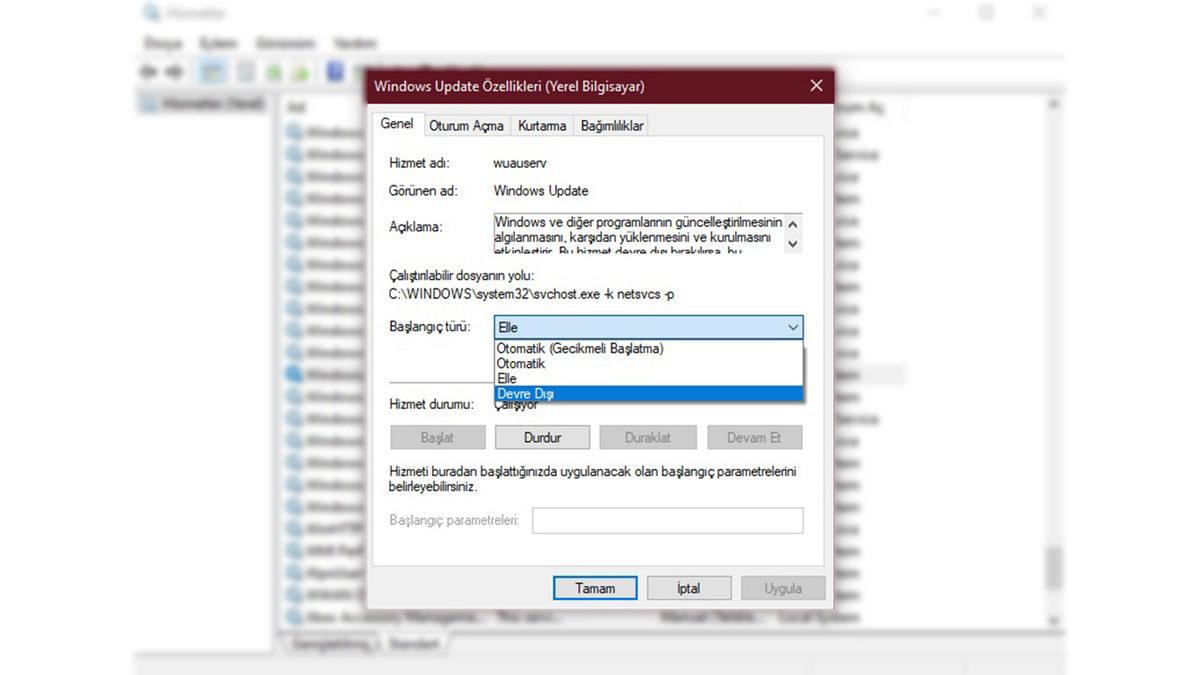The image size is (1200, 675).
Task: Open Help via the blue toolbar icon
Action: point(334,71)
